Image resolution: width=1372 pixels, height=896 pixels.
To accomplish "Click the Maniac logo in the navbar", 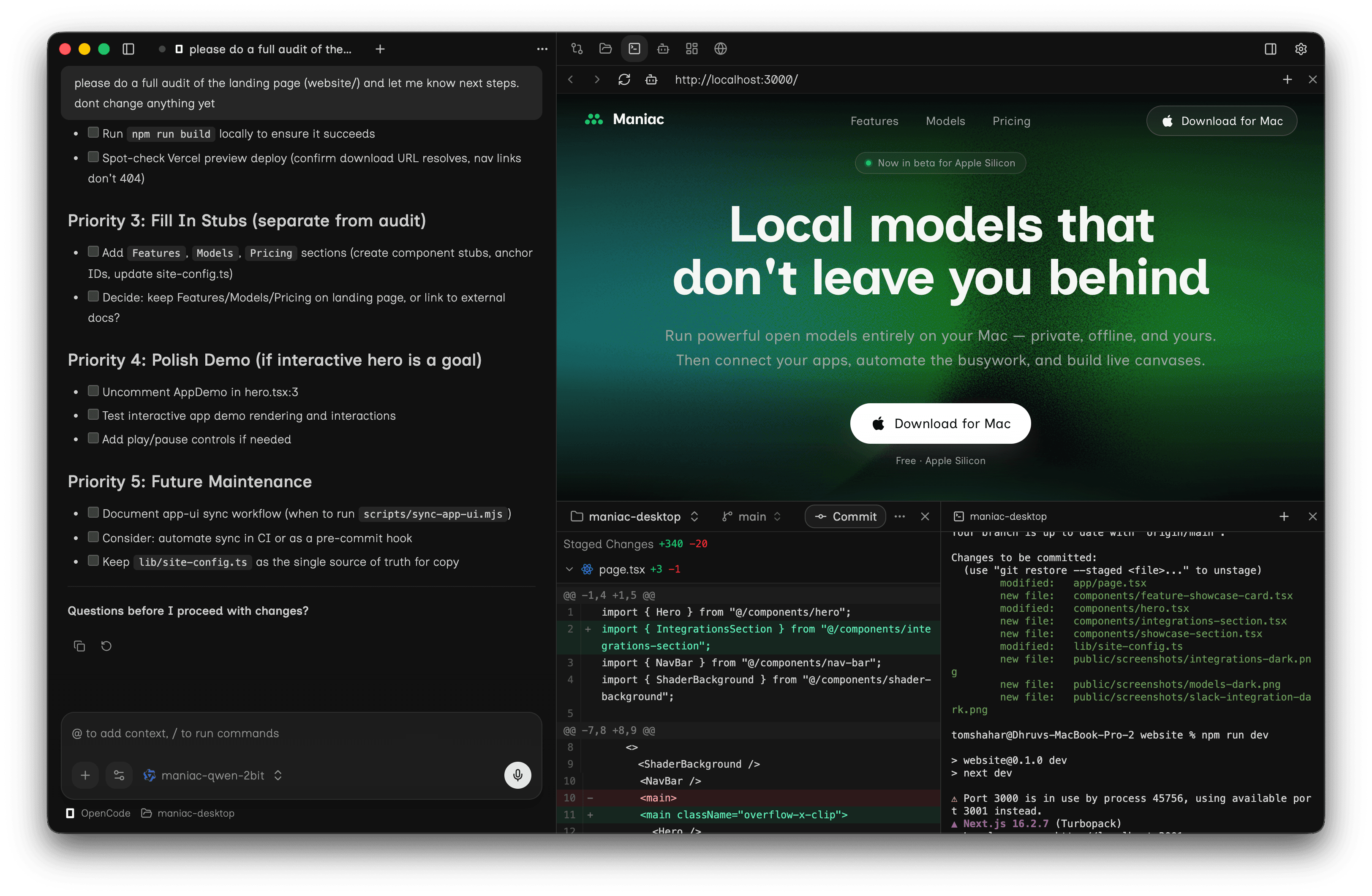I will [x=624, y=119].
